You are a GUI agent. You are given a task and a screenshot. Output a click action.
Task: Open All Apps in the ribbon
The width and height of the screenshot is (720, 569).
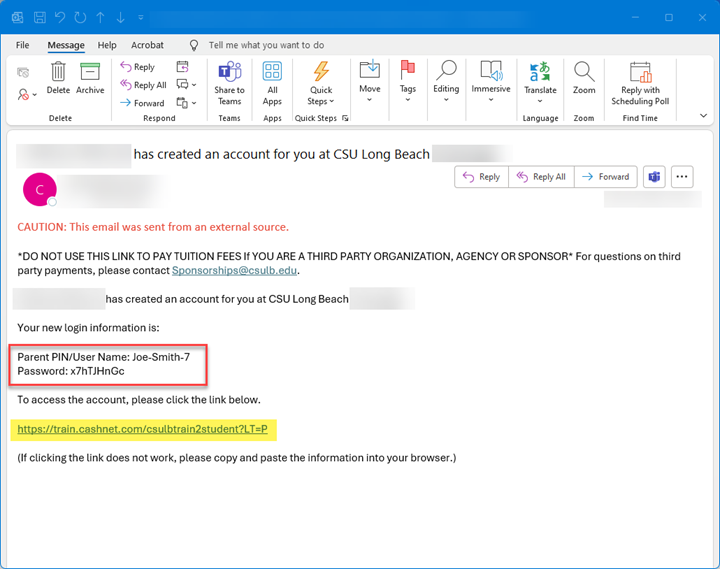[272, 83]
